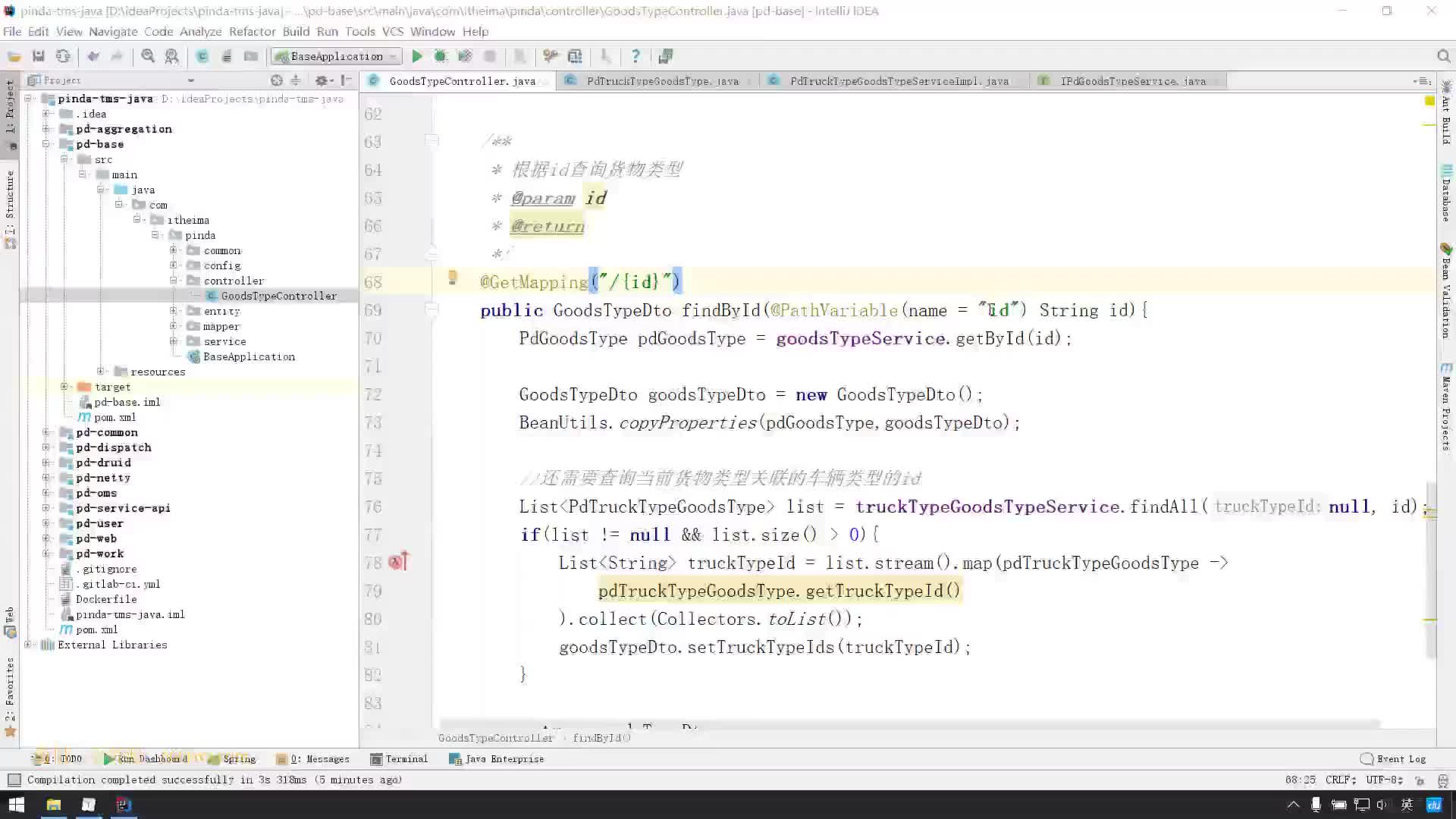Collapse all in Project panel

[296, 80]
